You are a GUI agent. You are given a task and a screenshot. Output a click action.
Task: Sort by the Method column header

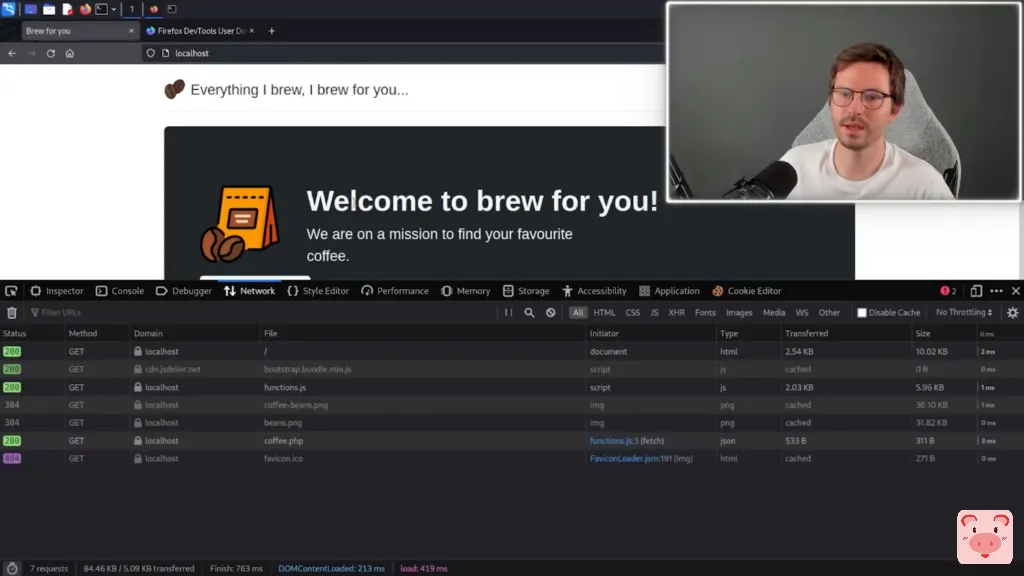point(98,334)
